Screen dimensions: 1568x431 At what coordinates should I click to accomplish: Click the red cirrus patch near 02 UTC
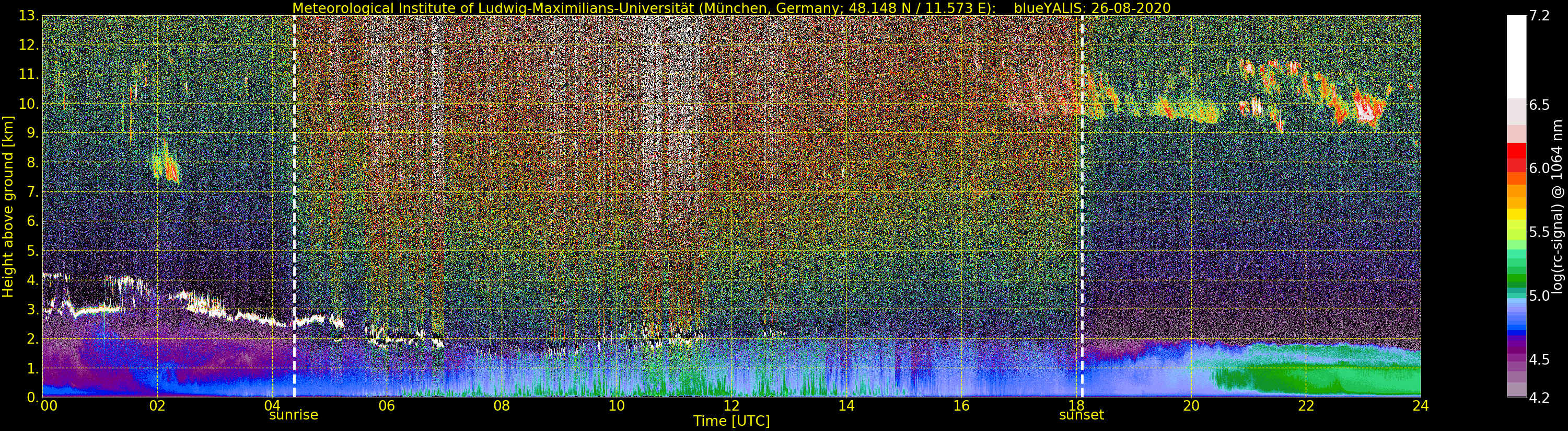click(x=171, y=169)
